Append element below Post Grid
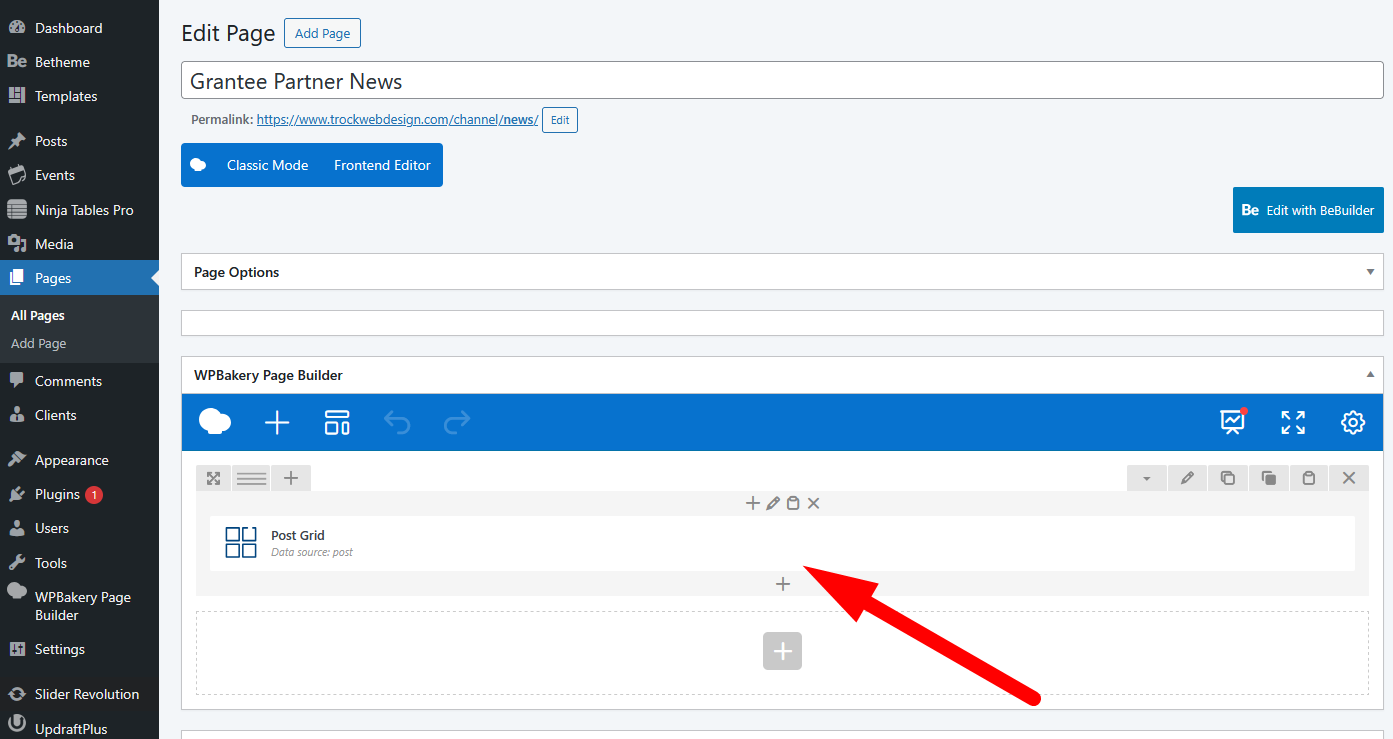The width and height of the screenshot is (1393, 739). pyautogui.click(x=783, y=584)
